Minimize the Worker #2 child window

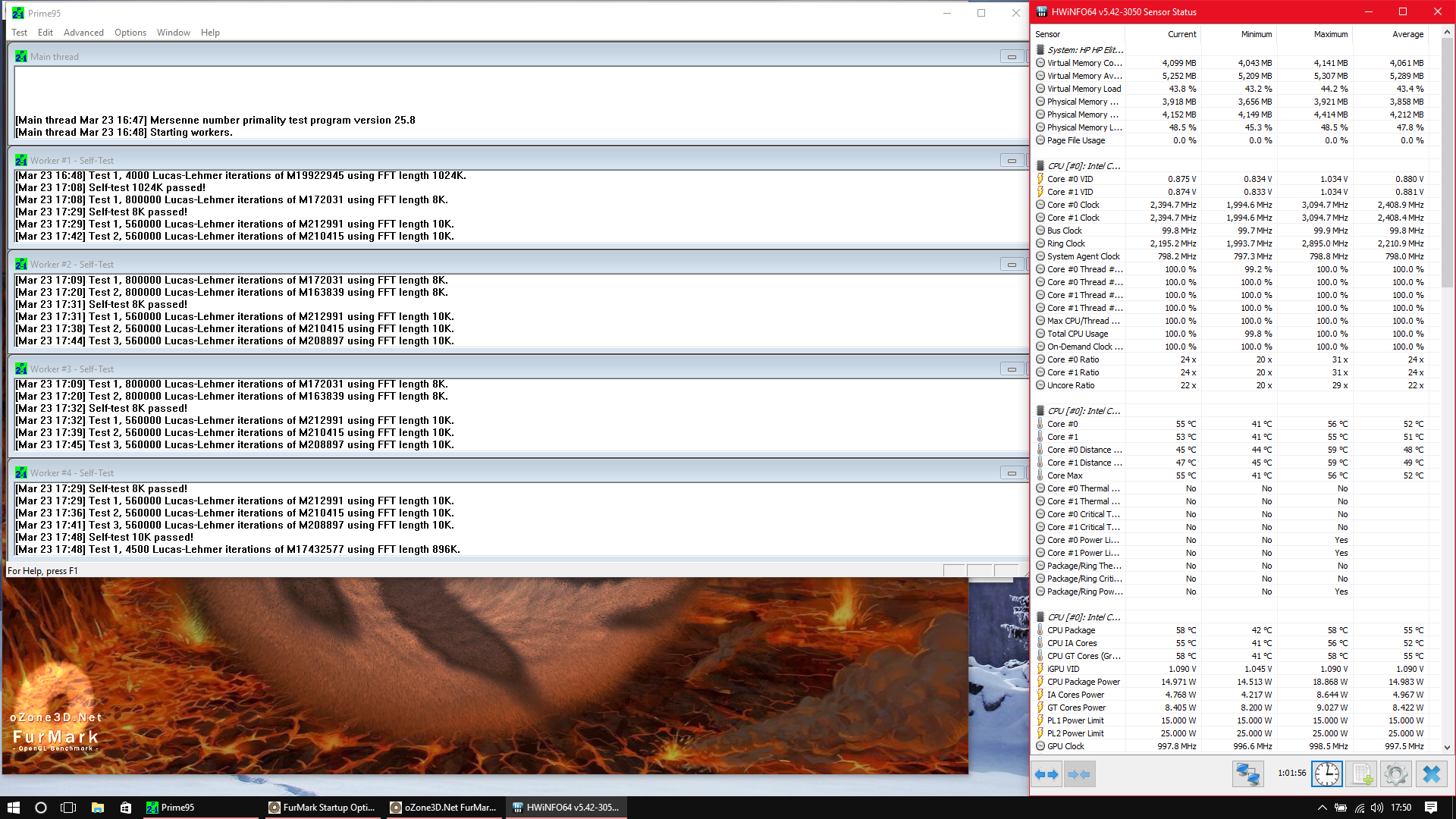click(1012, 265)
